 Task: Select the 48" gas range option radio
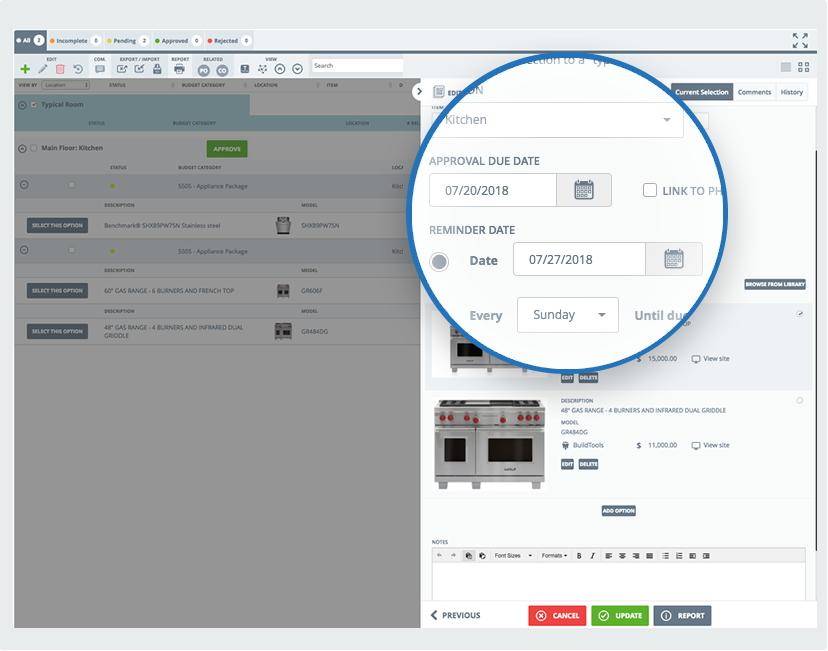click(799, 401)
